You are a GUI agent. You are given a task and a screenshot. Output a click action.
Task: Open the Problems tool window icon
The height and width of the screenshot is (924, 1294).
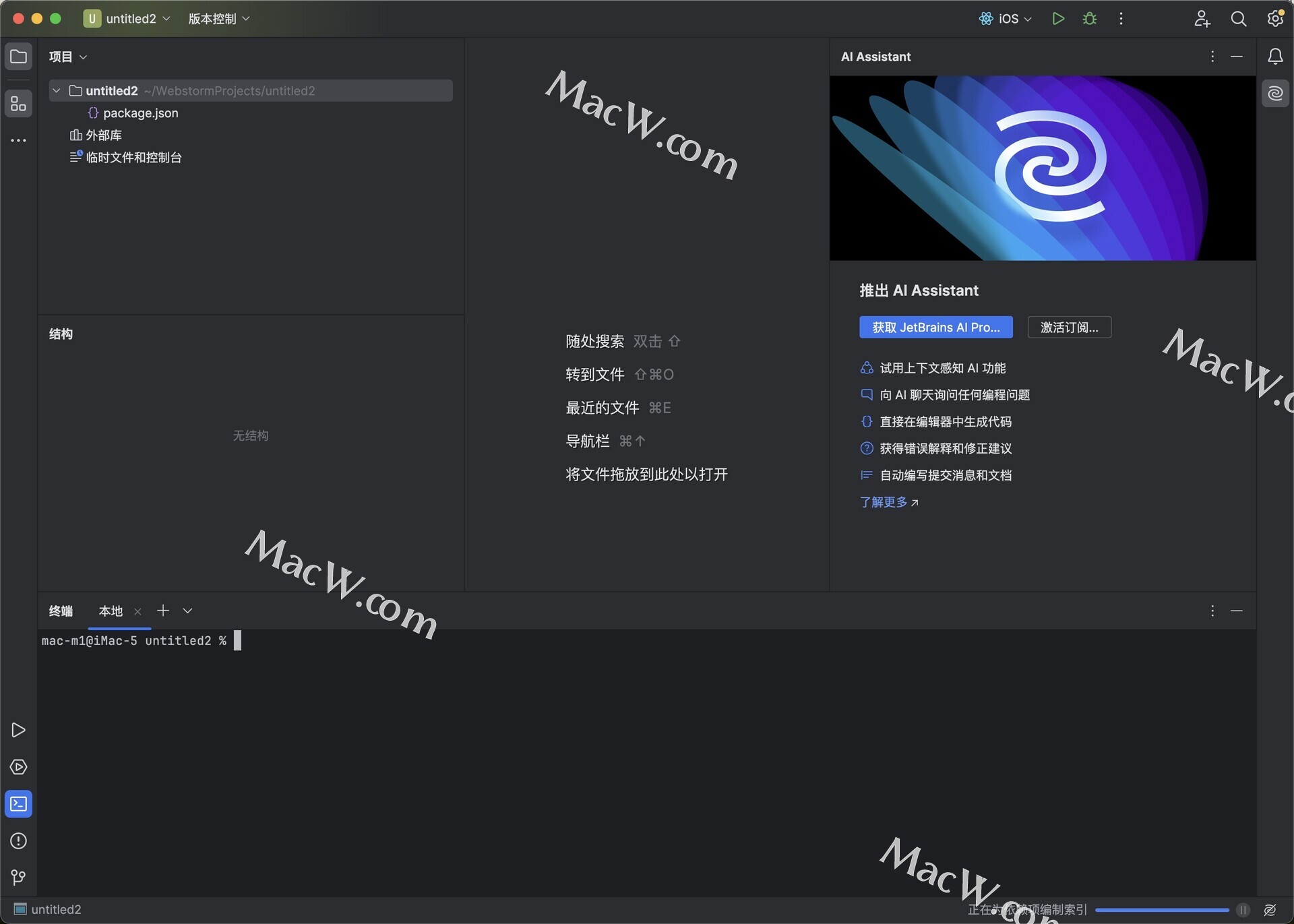18,840
